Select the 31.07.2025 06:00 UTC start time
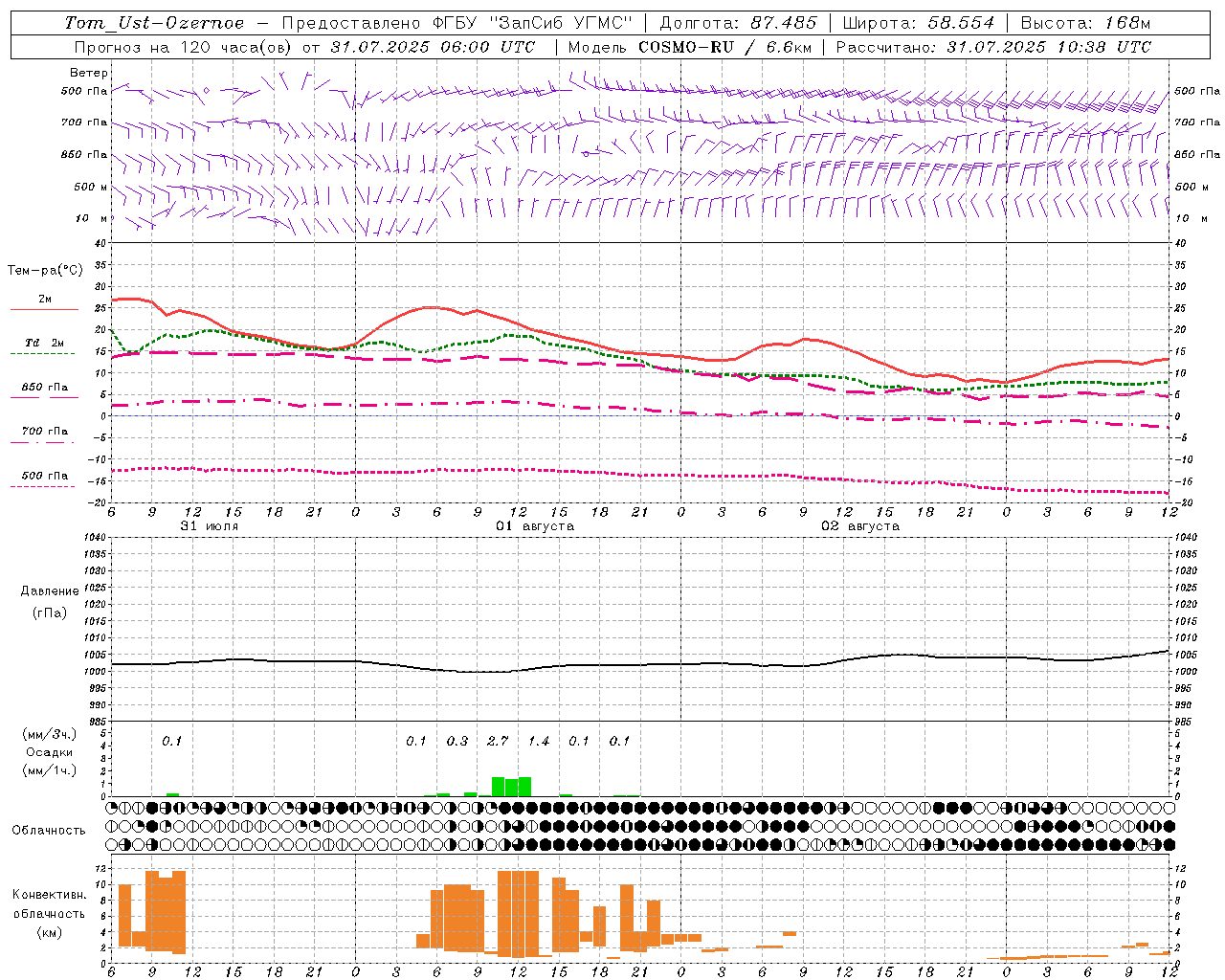The width and height of the screenshot is (1225, 980). pyautogui.click(x=433, y=47)
